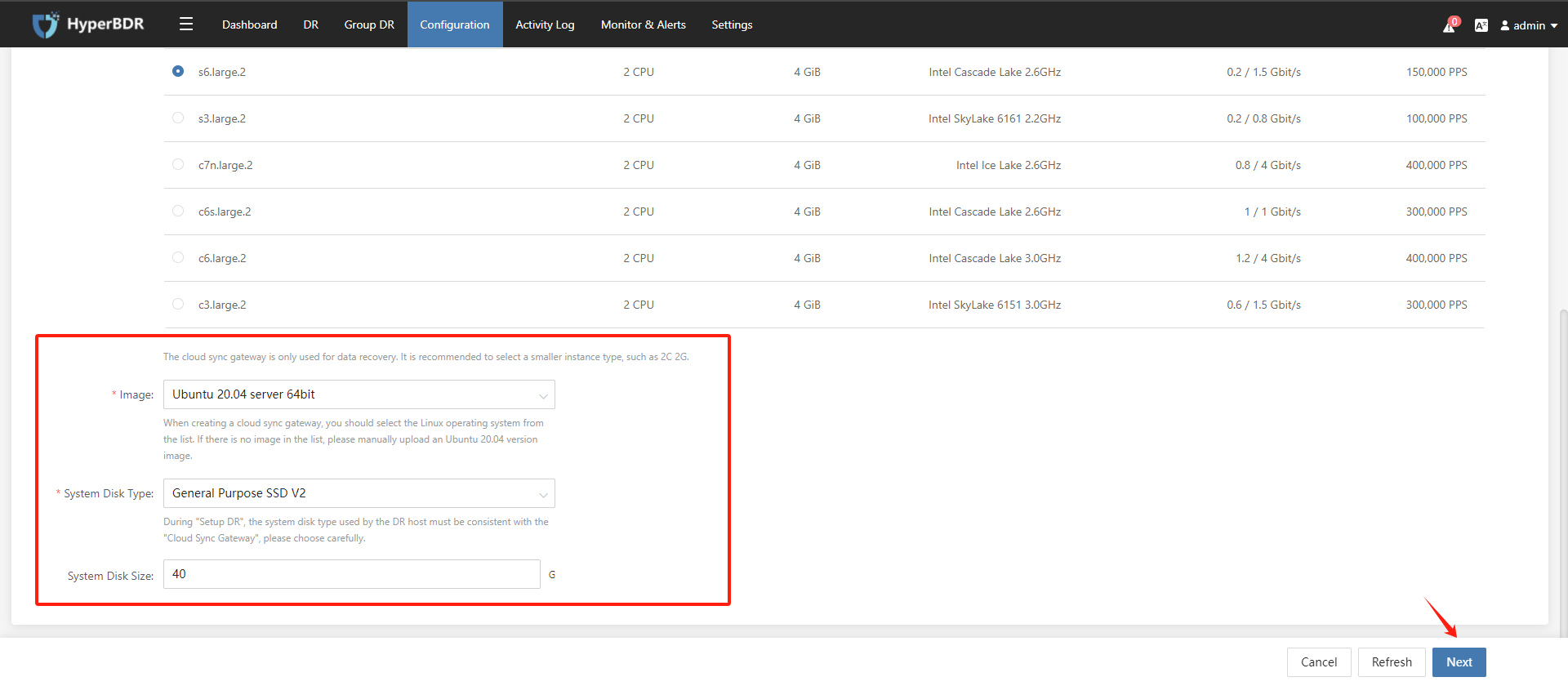Click the Refresh button

point(1392,662)
